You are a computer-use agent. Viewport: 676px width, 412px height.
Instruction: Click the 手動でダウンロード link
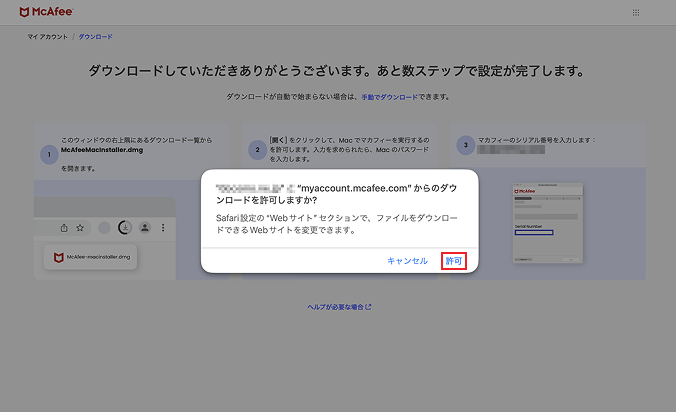(x=389, y=97)
